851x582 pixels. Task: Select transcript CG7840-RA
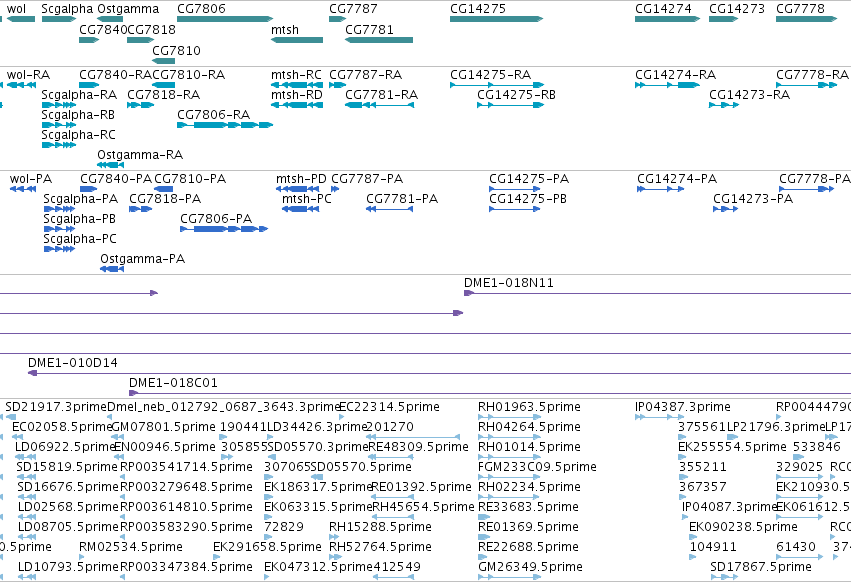click(115, 75)
